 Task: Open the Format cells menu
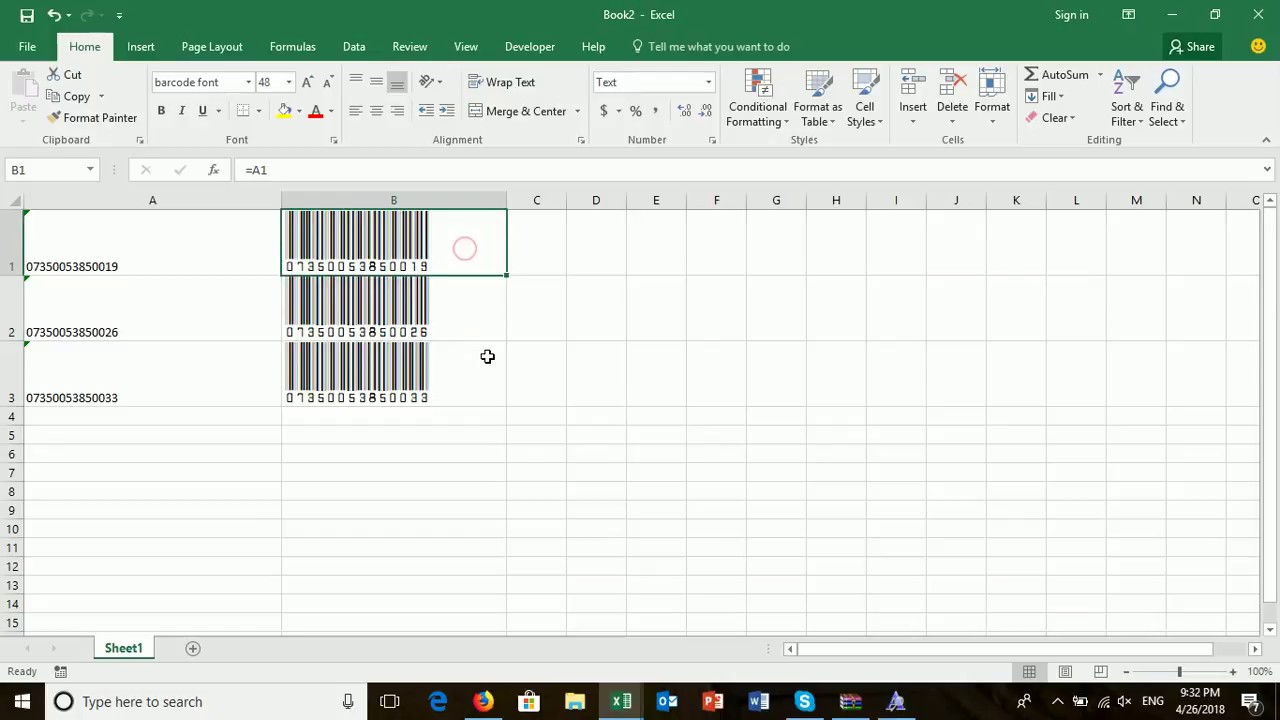point(992,99)
